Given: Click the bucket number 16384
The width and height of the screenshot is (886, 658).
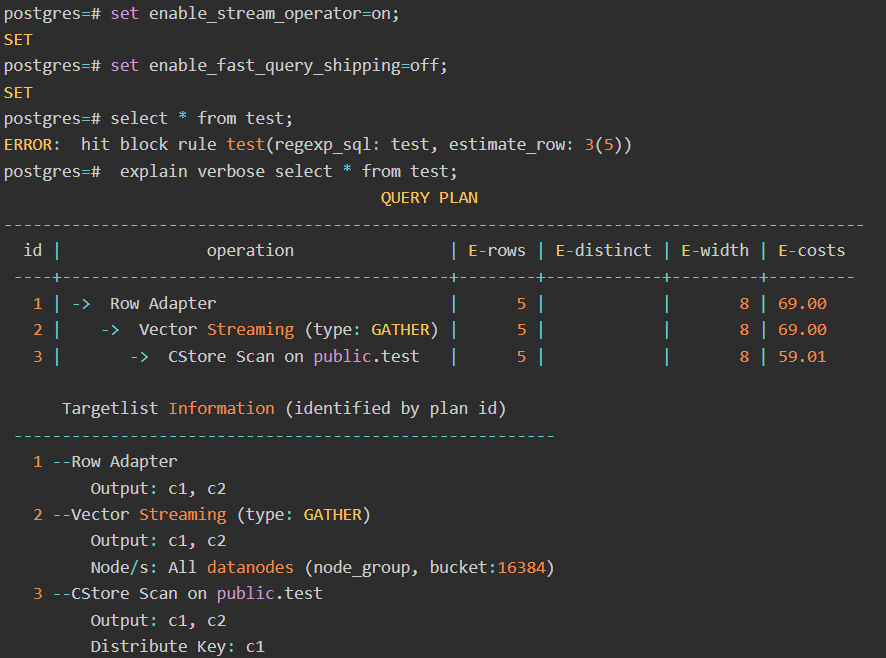Looking at the screenshot, I should pyautogui.click(x=521, y=568).
